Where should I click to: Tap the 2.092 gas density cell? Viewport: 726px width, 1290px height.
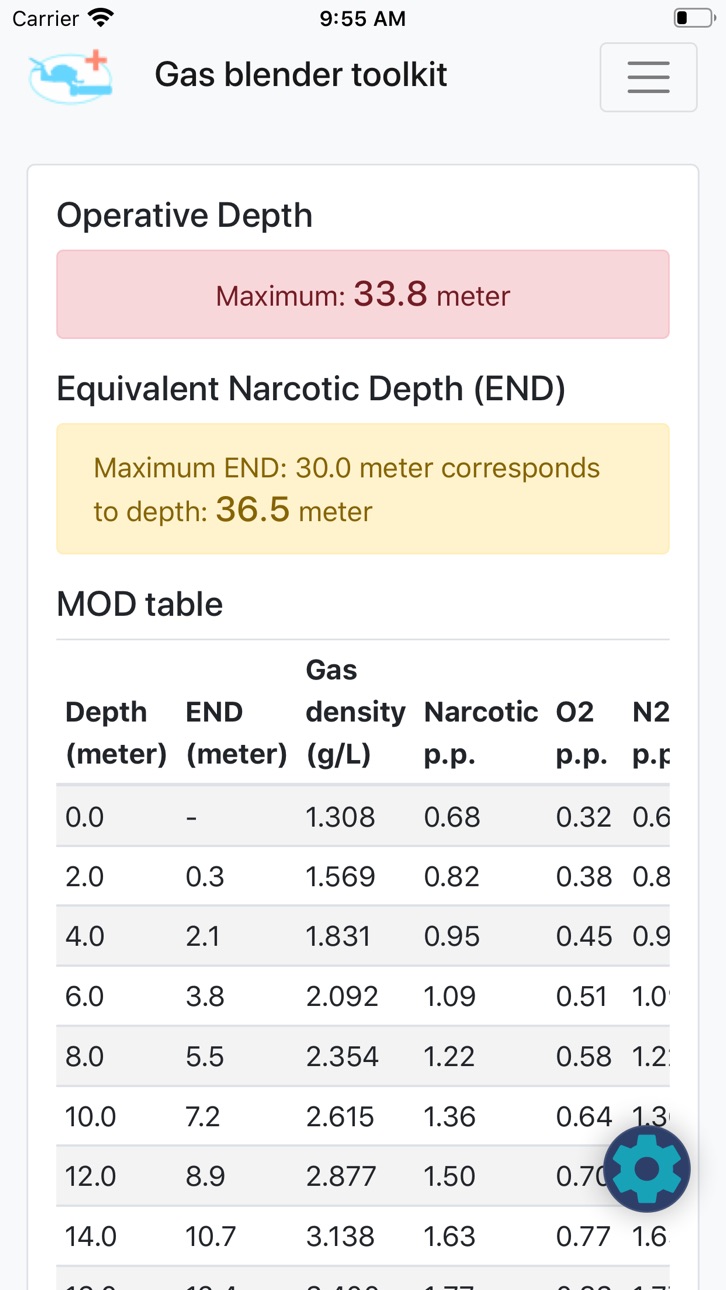pyautogui.click(x=342, y=996)
